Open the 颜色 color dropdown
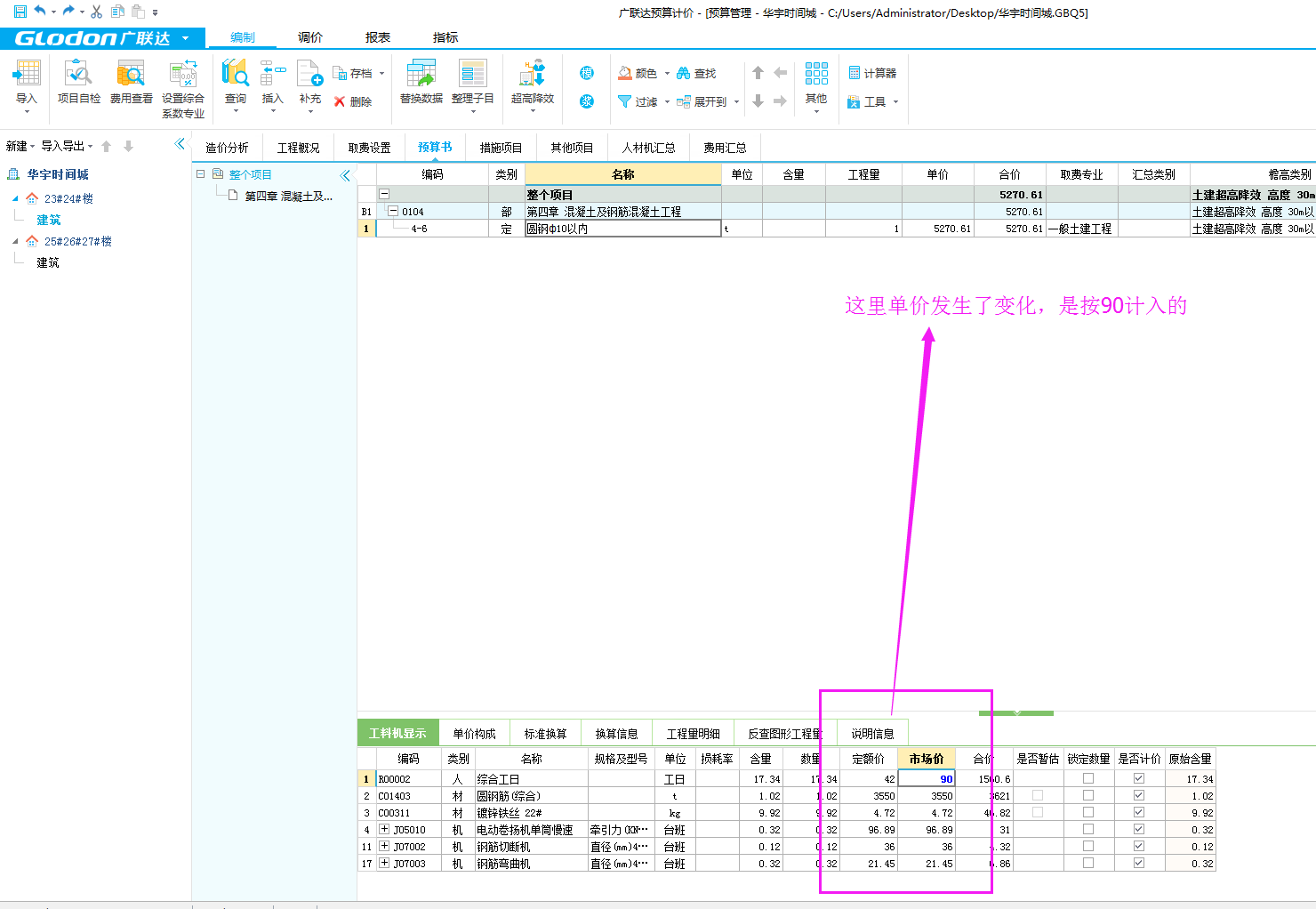 click(667, 73)
